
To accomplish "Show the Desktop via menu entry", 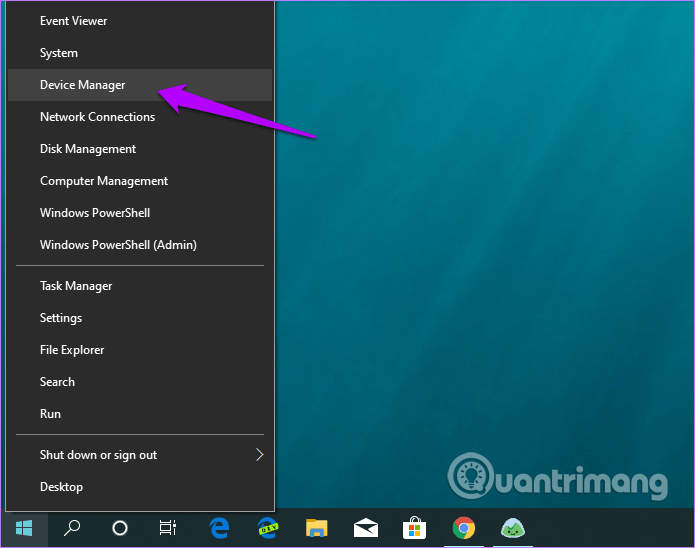I will point(140,486).
